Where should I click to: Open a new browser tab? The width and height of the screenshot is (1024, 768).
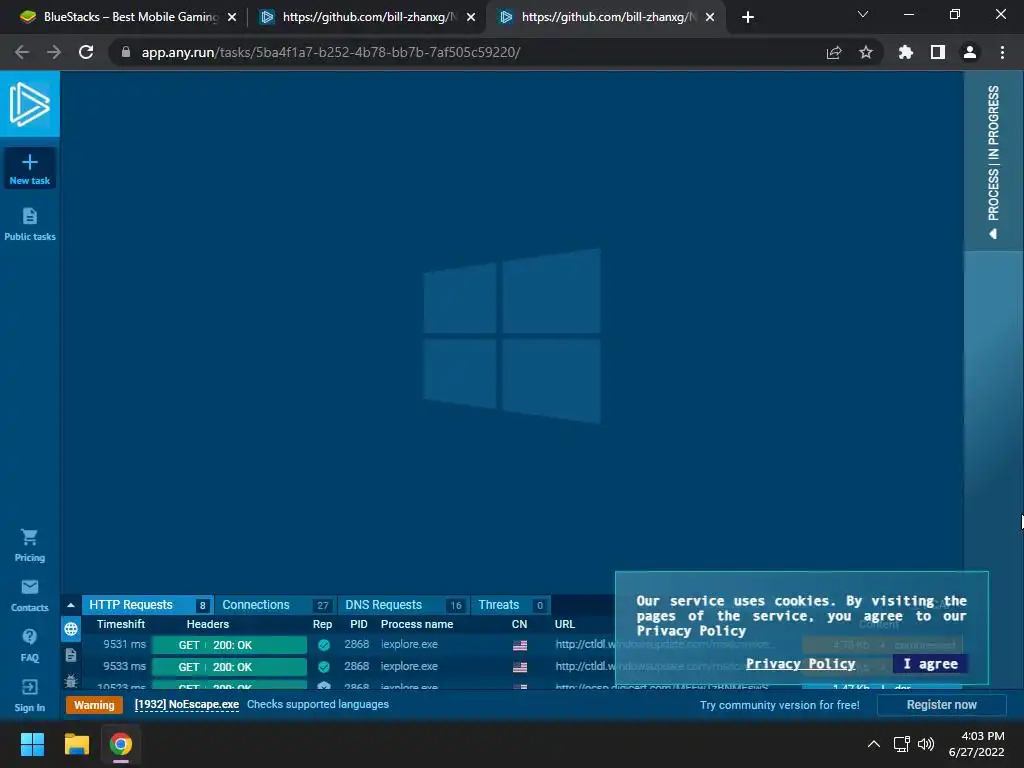748,18
